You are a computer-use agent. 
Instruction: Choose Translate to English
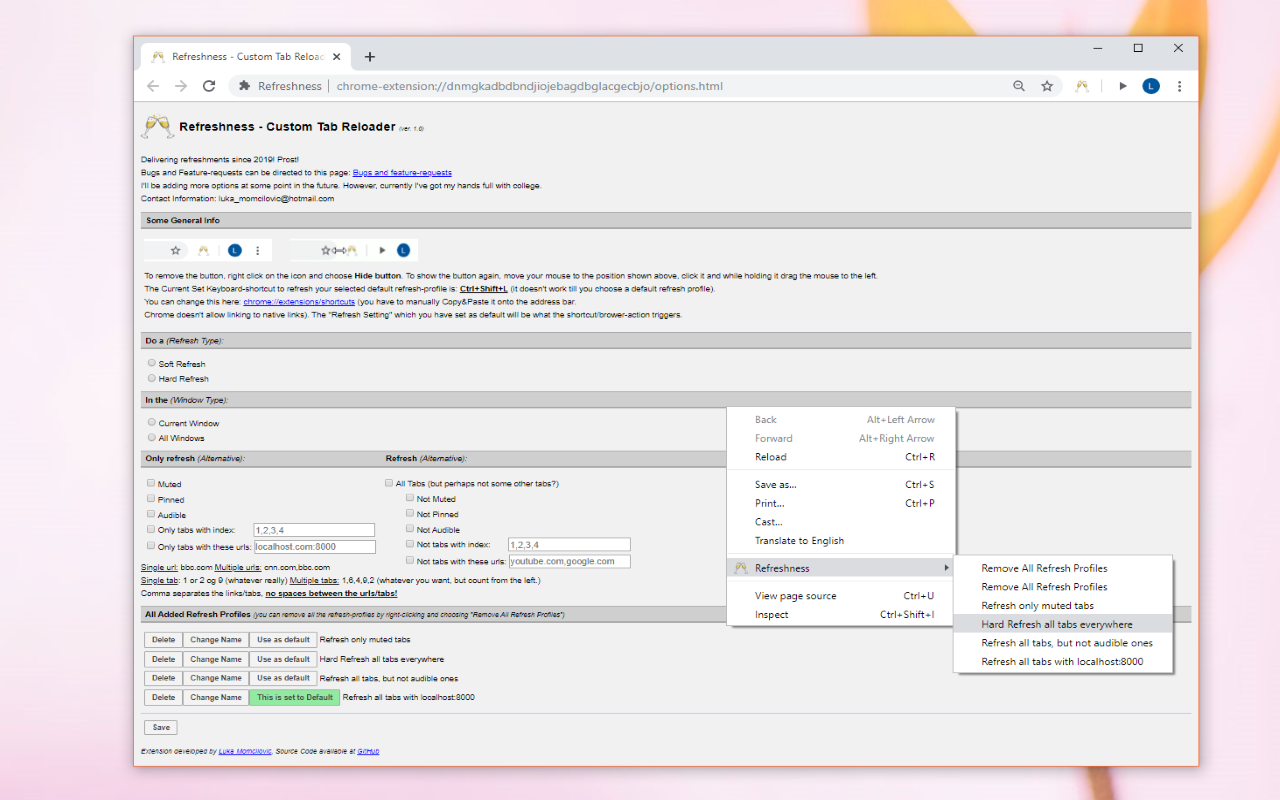tap(841, 541)
